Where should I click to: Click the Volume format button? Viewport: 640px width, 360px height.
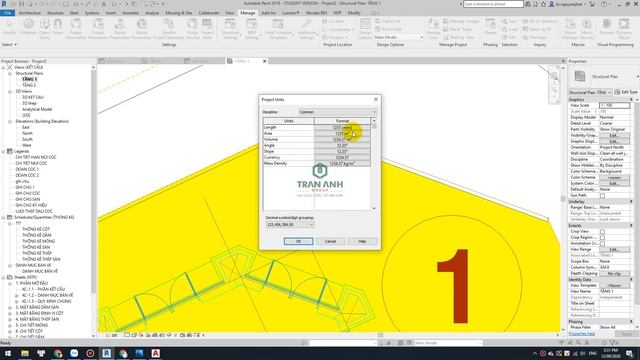pyautogui.click(x=342, y=139)
